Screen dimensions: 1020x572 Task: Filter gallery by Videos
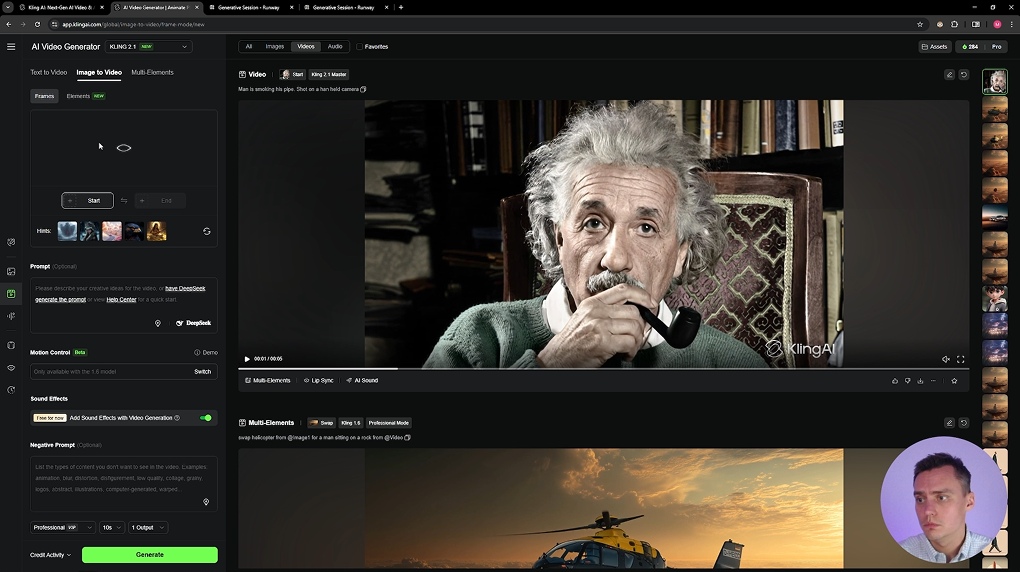pos(306,47)
